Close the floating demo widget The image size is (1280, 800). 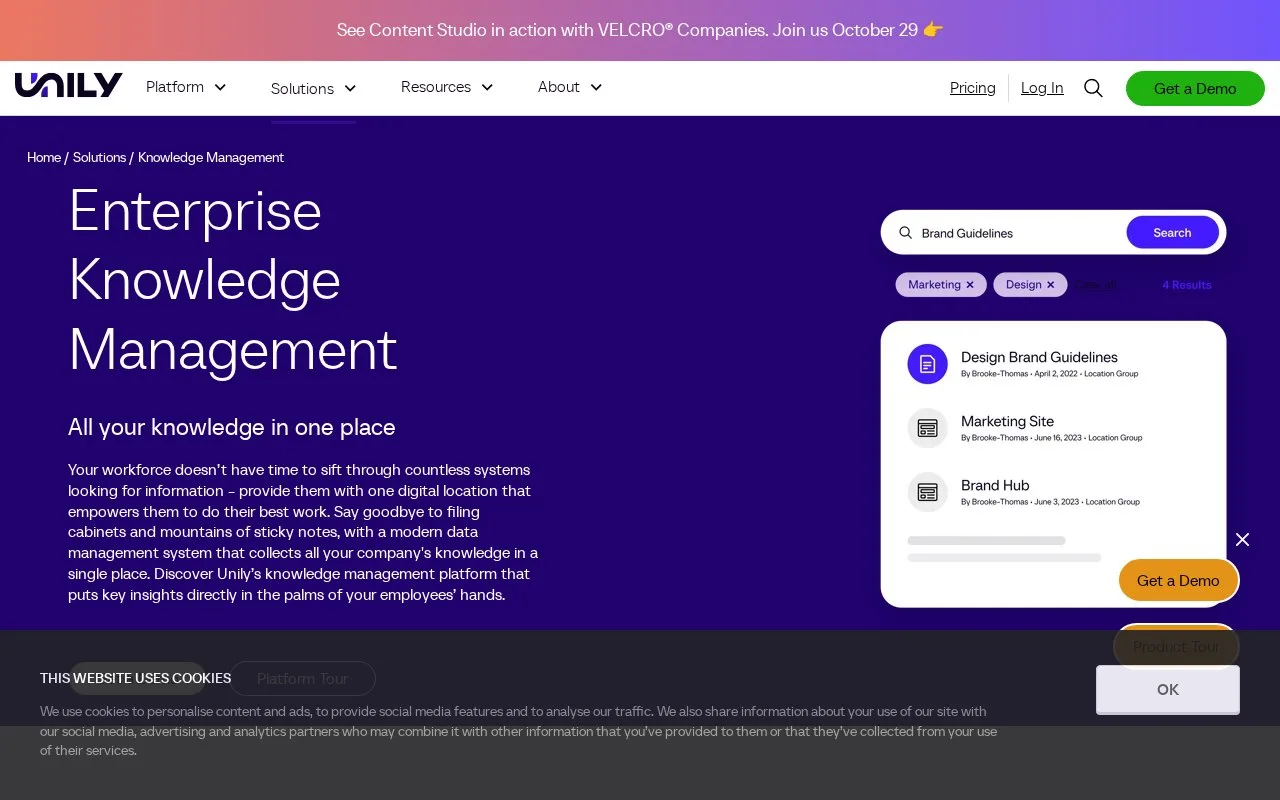click(x=1242, y=540)
